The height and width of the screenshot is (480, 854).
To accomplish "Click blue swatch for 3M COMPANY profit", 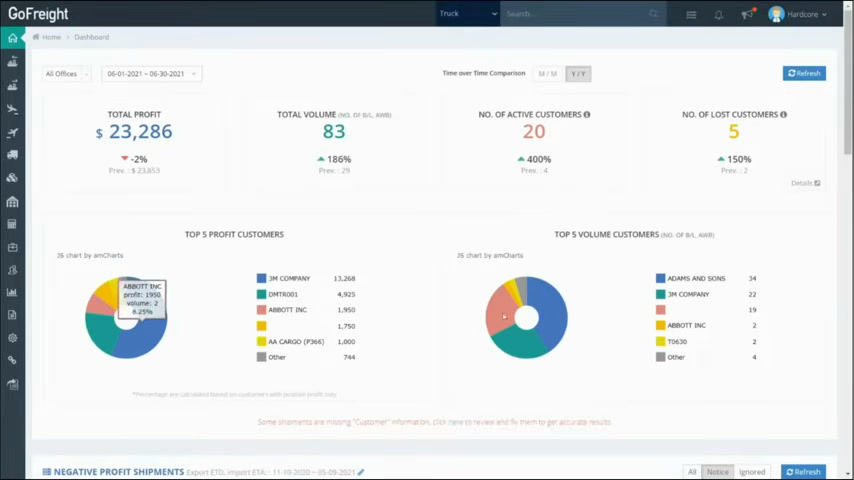I will 261,278.
